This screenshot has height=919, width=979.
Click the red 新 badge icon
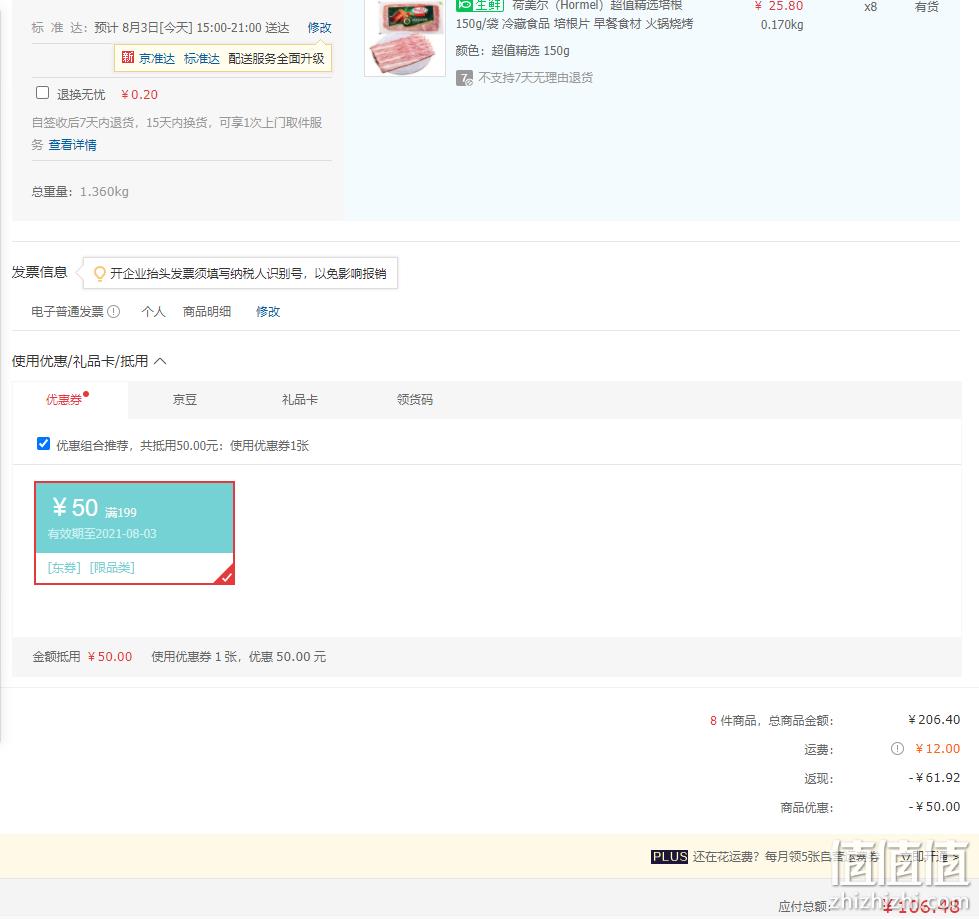point(128,57)
